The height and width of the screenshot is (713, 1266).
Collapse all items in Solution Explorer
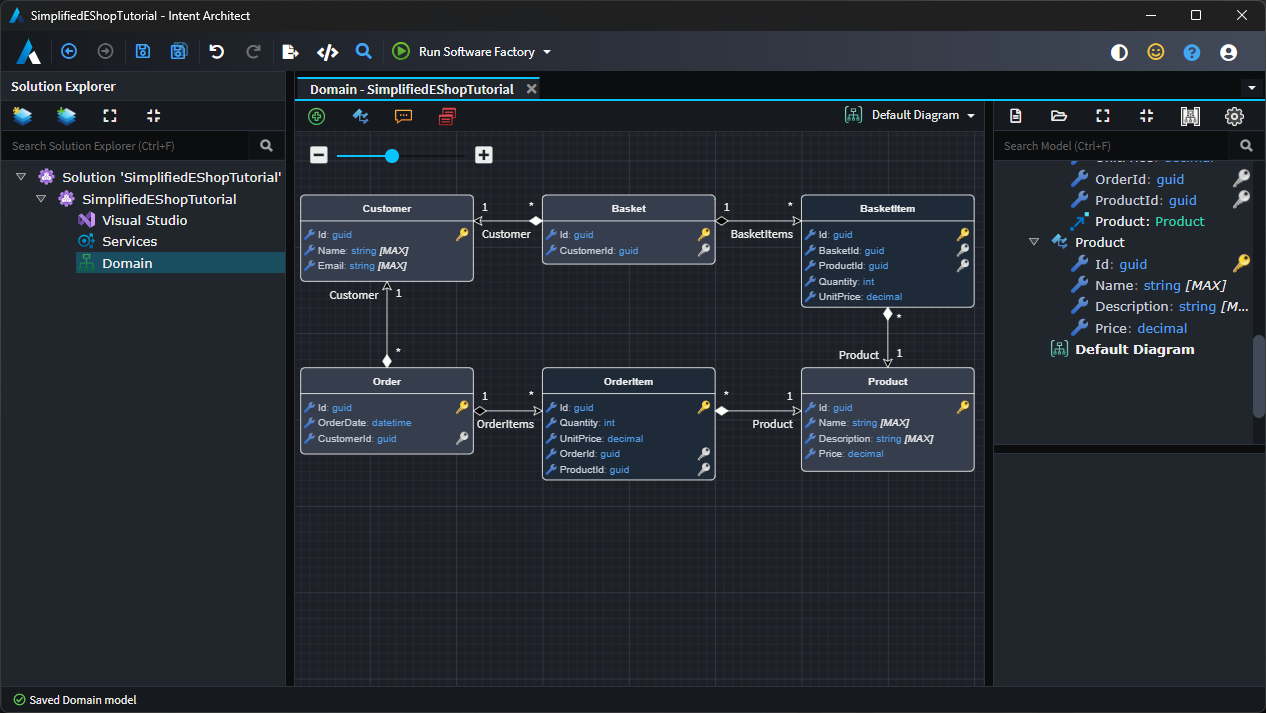(153, 116)
